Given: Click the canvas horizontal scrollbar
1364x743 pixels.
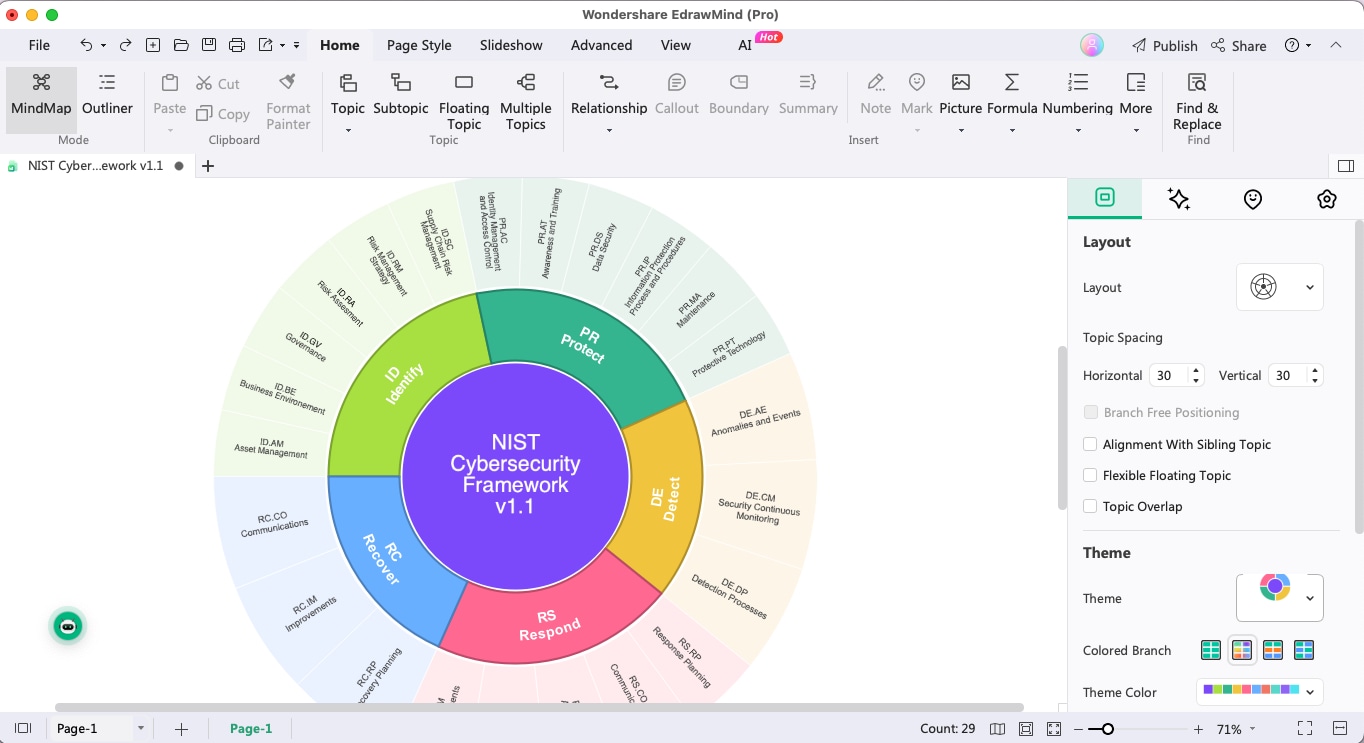Looking at the screenshot, I should [540, 707].
